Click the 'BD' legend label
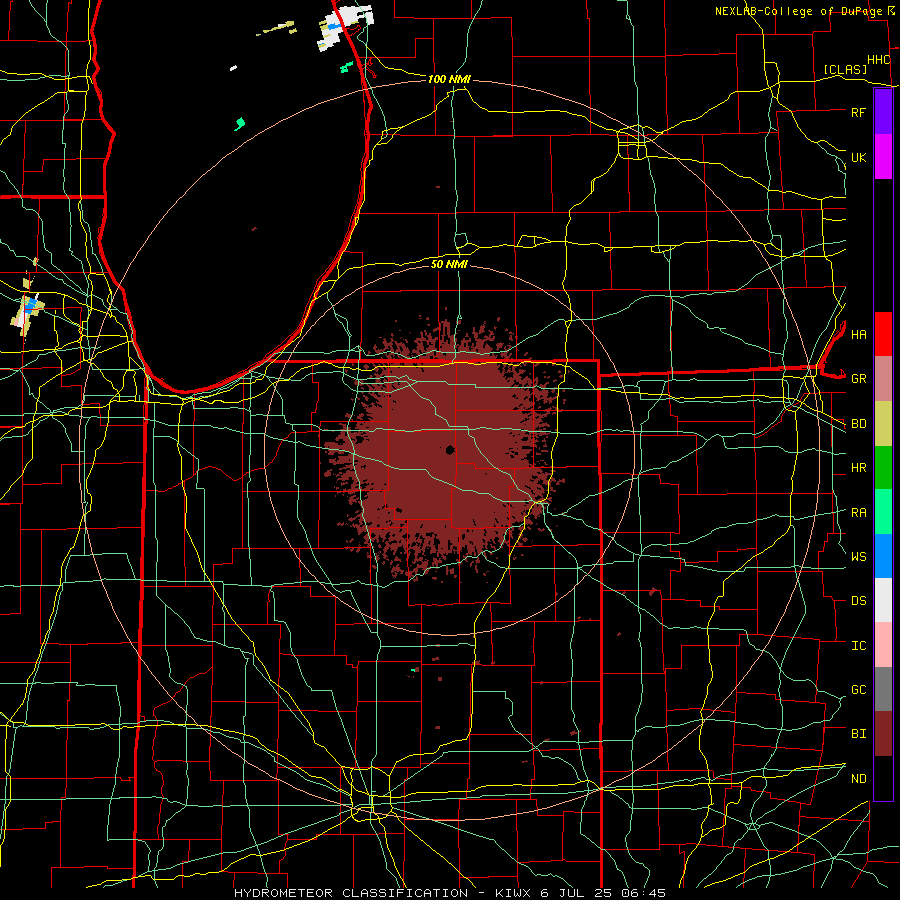900x900 pixels. pos(859,424)
